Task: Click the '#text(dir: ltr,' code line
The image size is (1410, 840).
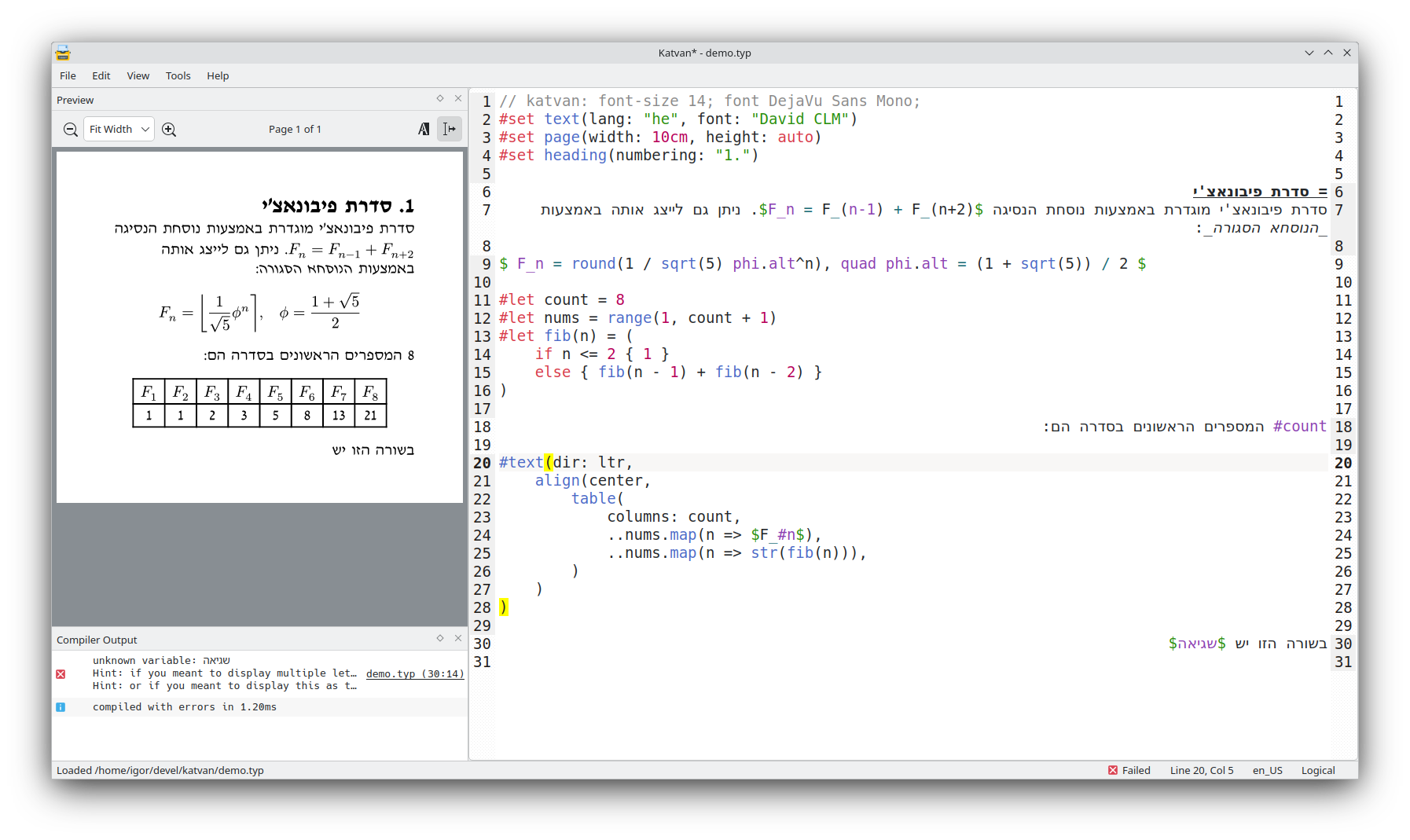Action: (566, 463)
